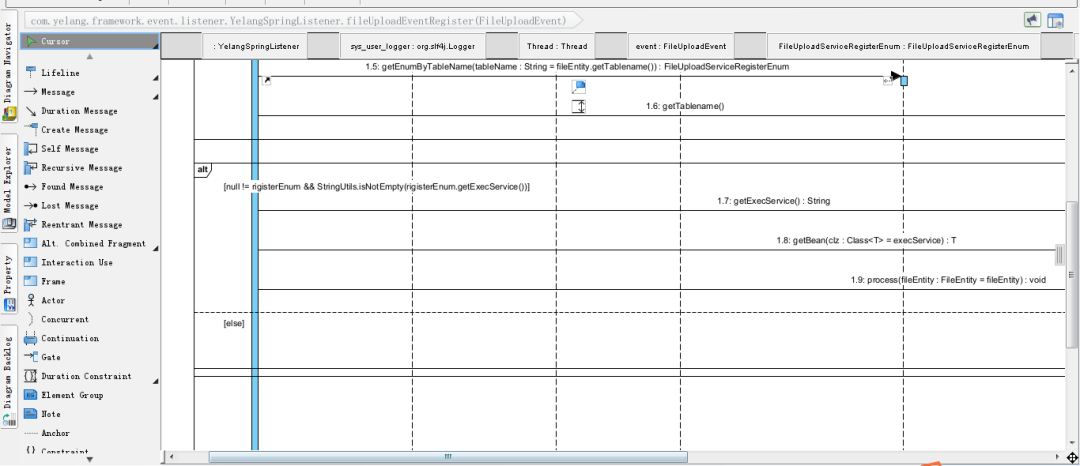Click the diagram pan crosshair button
1080x466 pixels.
coord(1072,457)
